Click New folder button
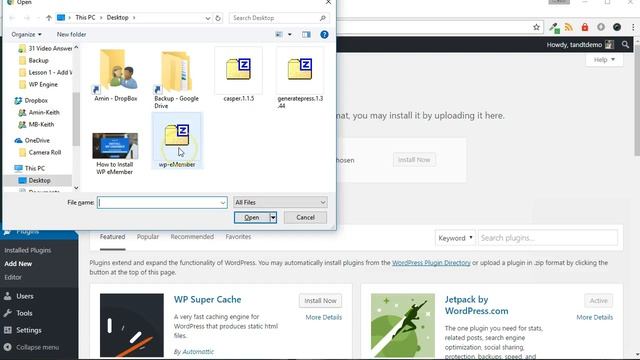The width and height of the screenshot is (640, 360). pyautogui.click(x=71, y=35)
